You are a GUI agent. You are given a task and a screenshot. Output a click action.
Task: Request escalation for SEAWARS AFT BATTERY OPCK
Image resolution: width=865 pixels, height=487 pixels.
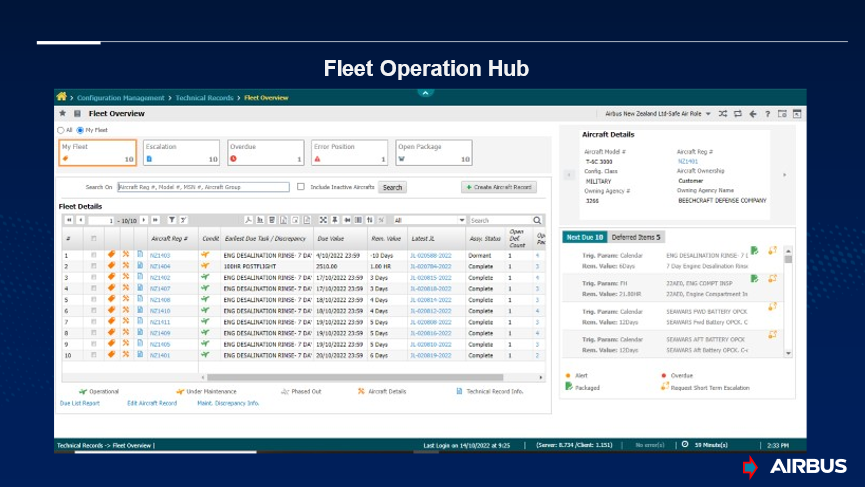point(772,335)
